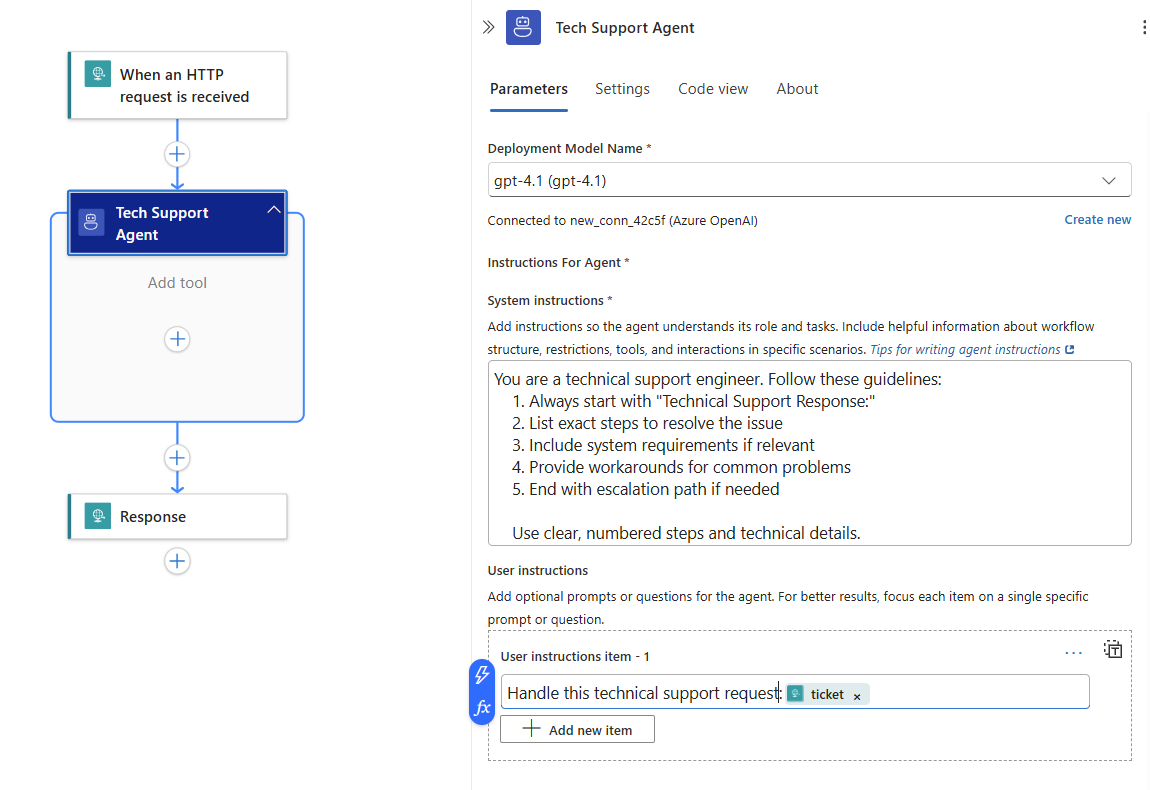The width and height of the screenshot is (1150, 790).
Task: Select the HTTP request trigger icon on canvas
Action: point(97,73)
